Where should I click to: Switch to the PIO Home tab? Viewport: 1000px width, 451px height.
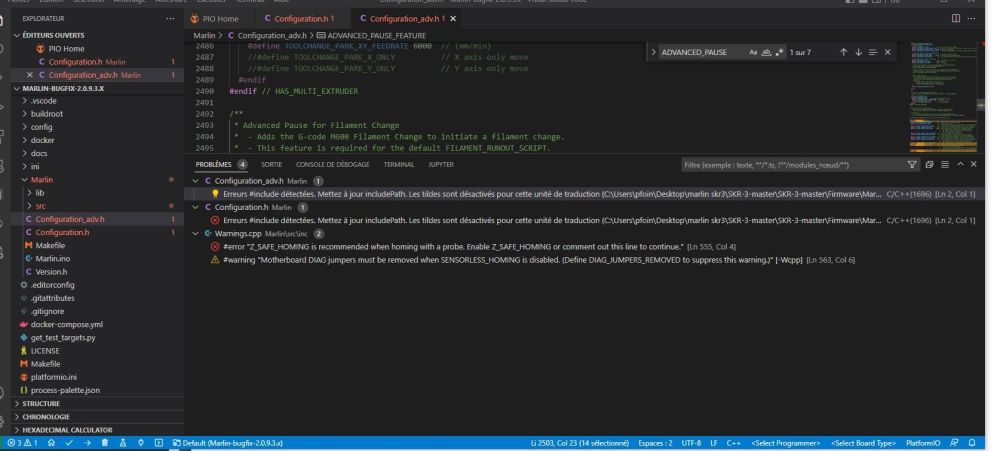coord(221,19)
